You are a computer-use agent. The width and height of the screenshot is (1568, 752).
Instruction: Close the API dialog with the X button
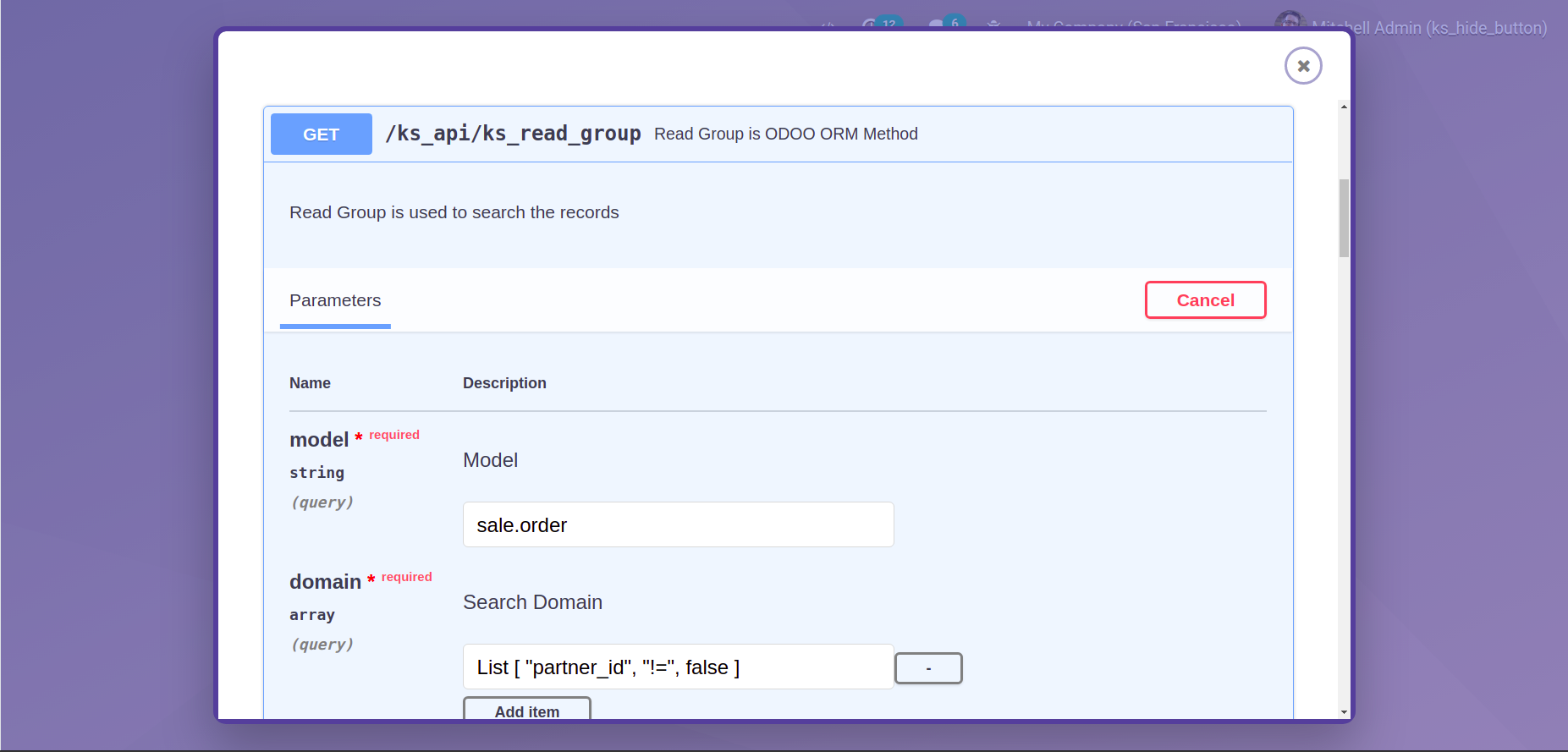click(1303, 66)
